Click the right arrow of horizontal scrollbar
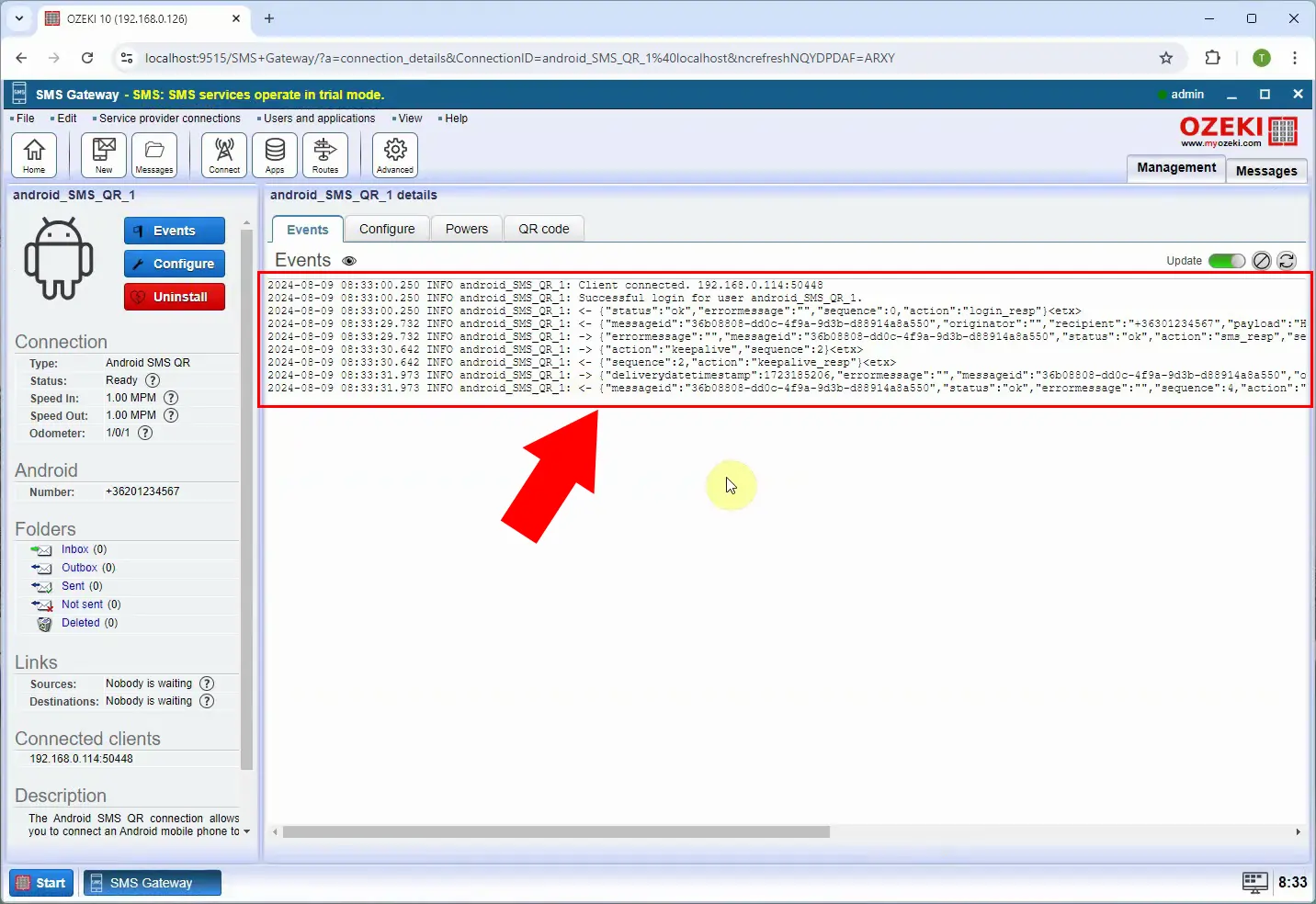The width and height of the screenshot is (1316, 904). click(x=1298, y=831)
